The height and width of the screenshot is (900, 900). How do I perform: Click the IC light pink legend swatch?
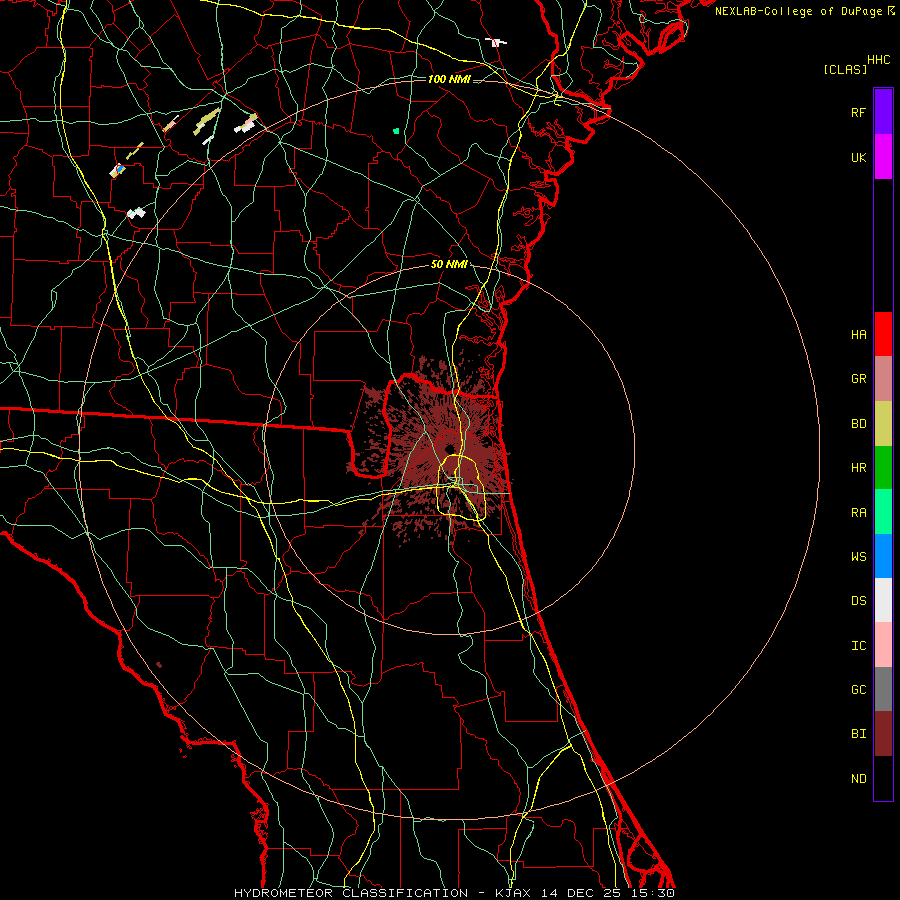click(x=883, y=645)
